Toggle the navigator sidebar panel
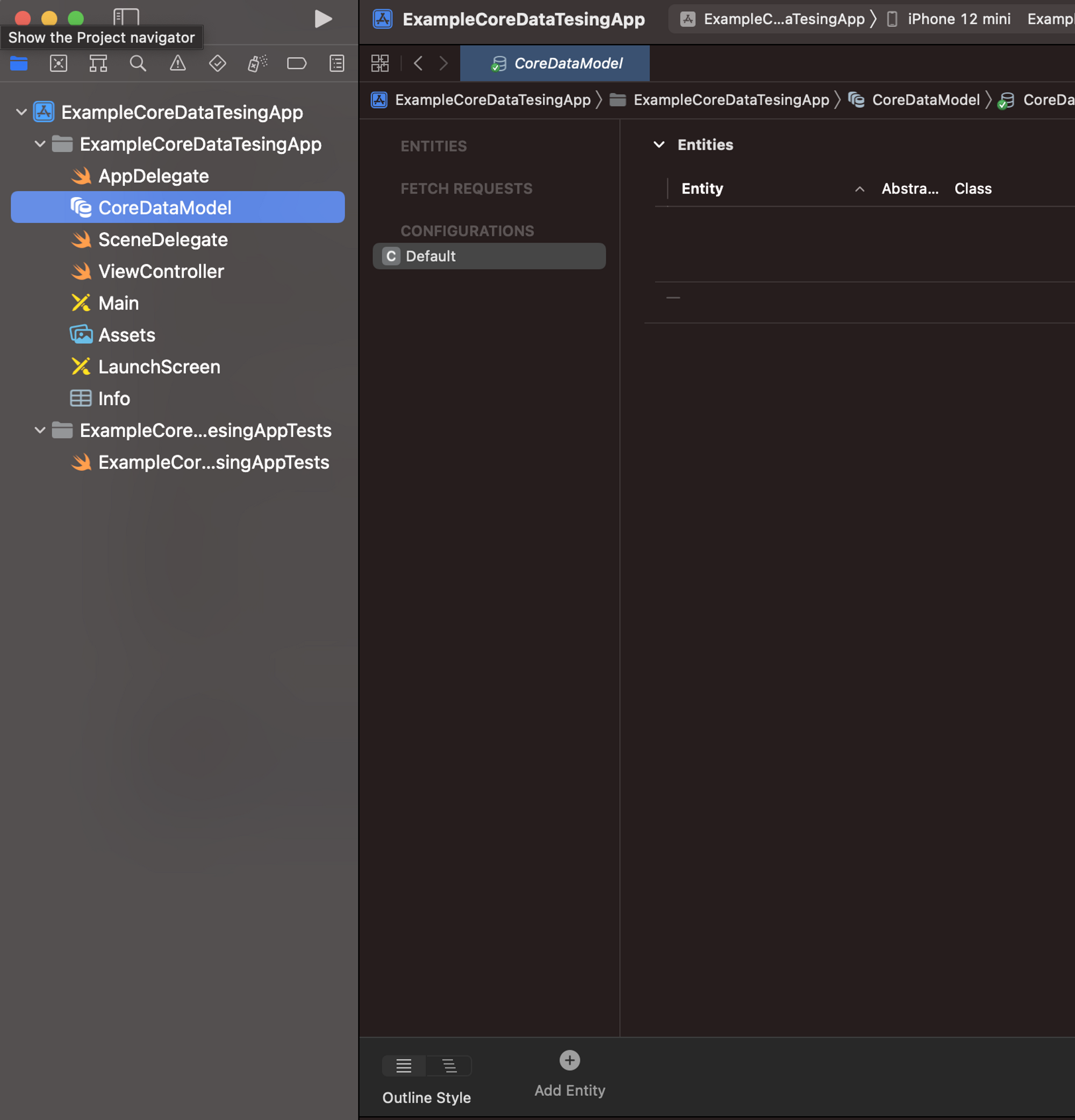 pos(126,17)
